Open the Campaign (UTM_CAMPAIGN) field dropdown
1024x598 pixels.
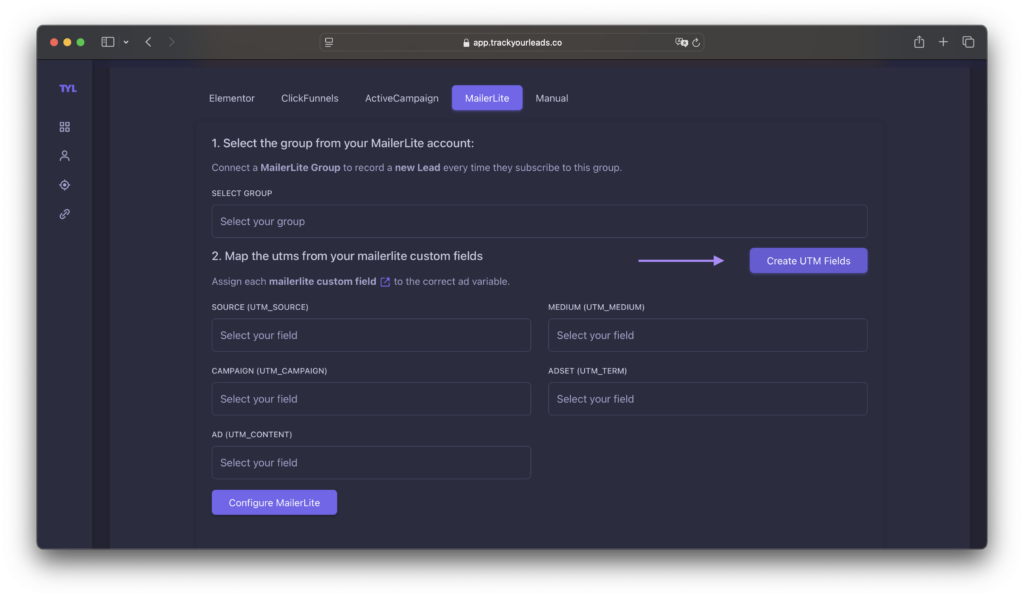(371, 399)
